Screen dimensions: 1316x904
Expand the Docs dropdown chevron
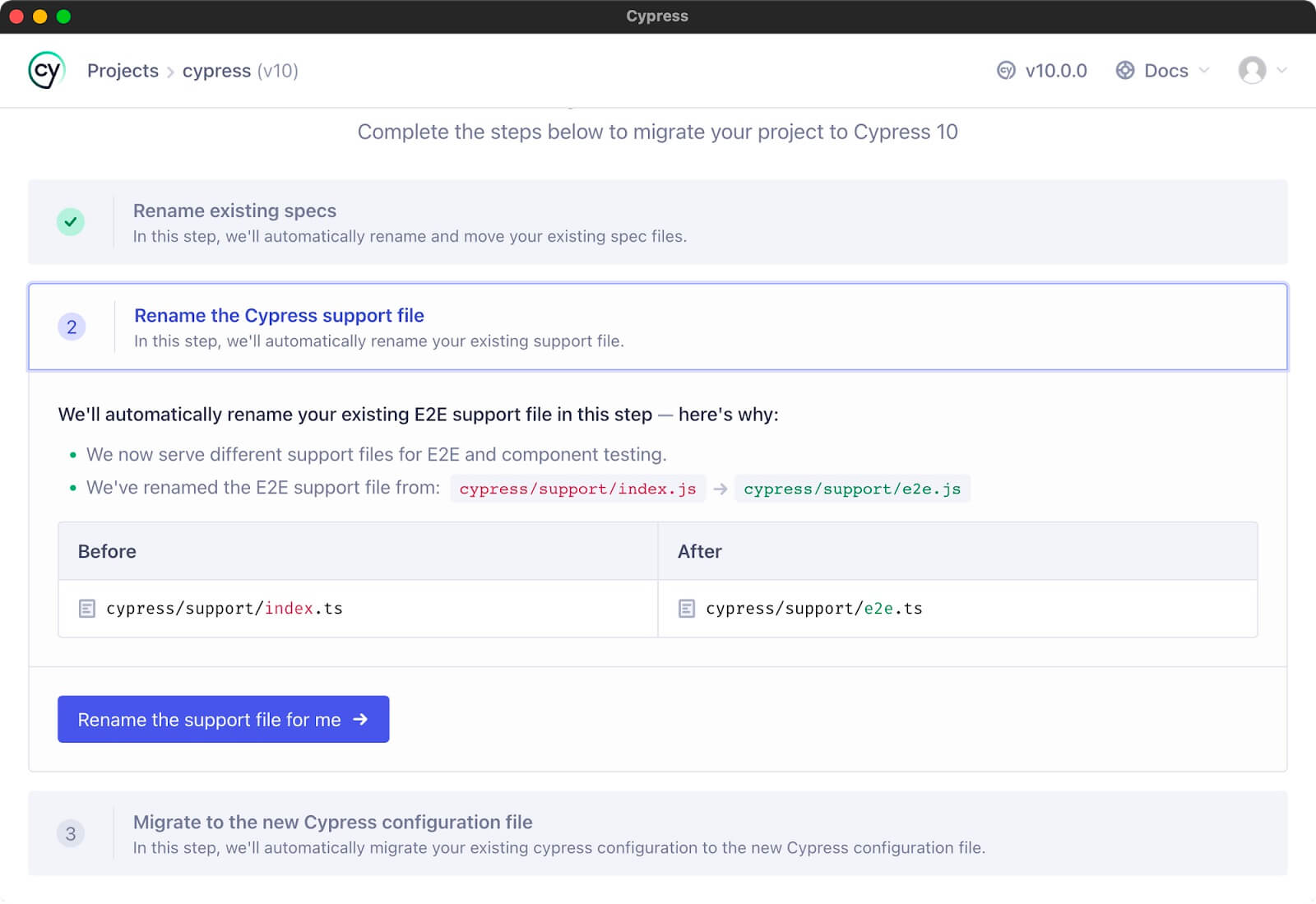[1204, 71]
